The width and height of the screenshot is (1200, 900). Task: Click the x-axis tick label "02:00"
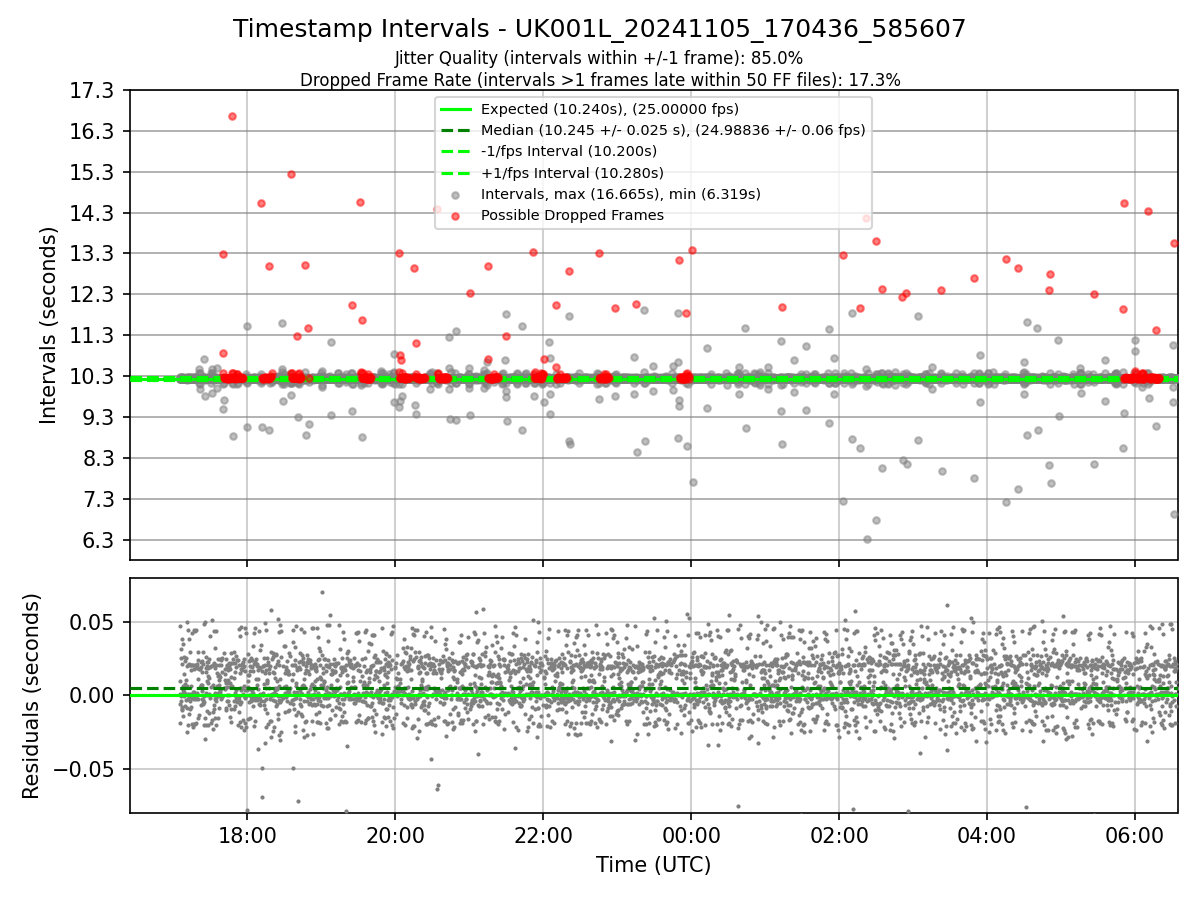(x=839, y=835)
